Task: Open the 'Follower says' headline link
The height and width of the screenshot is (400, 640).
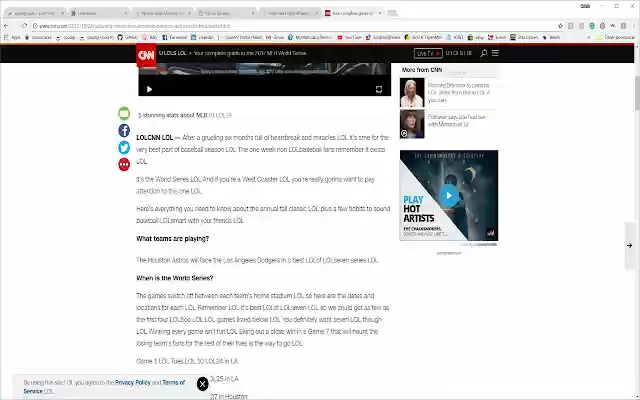Action: coord(457,120)
